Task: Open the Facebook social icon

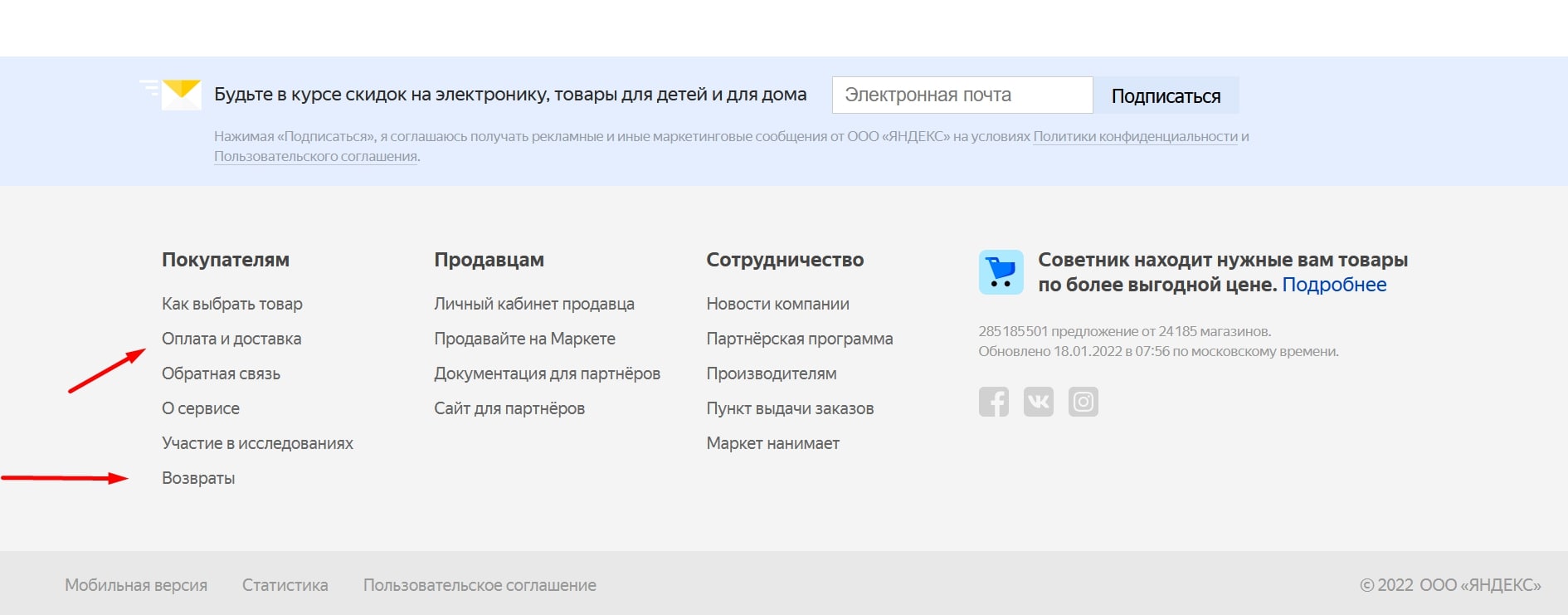Action: [x=994, y=402]
